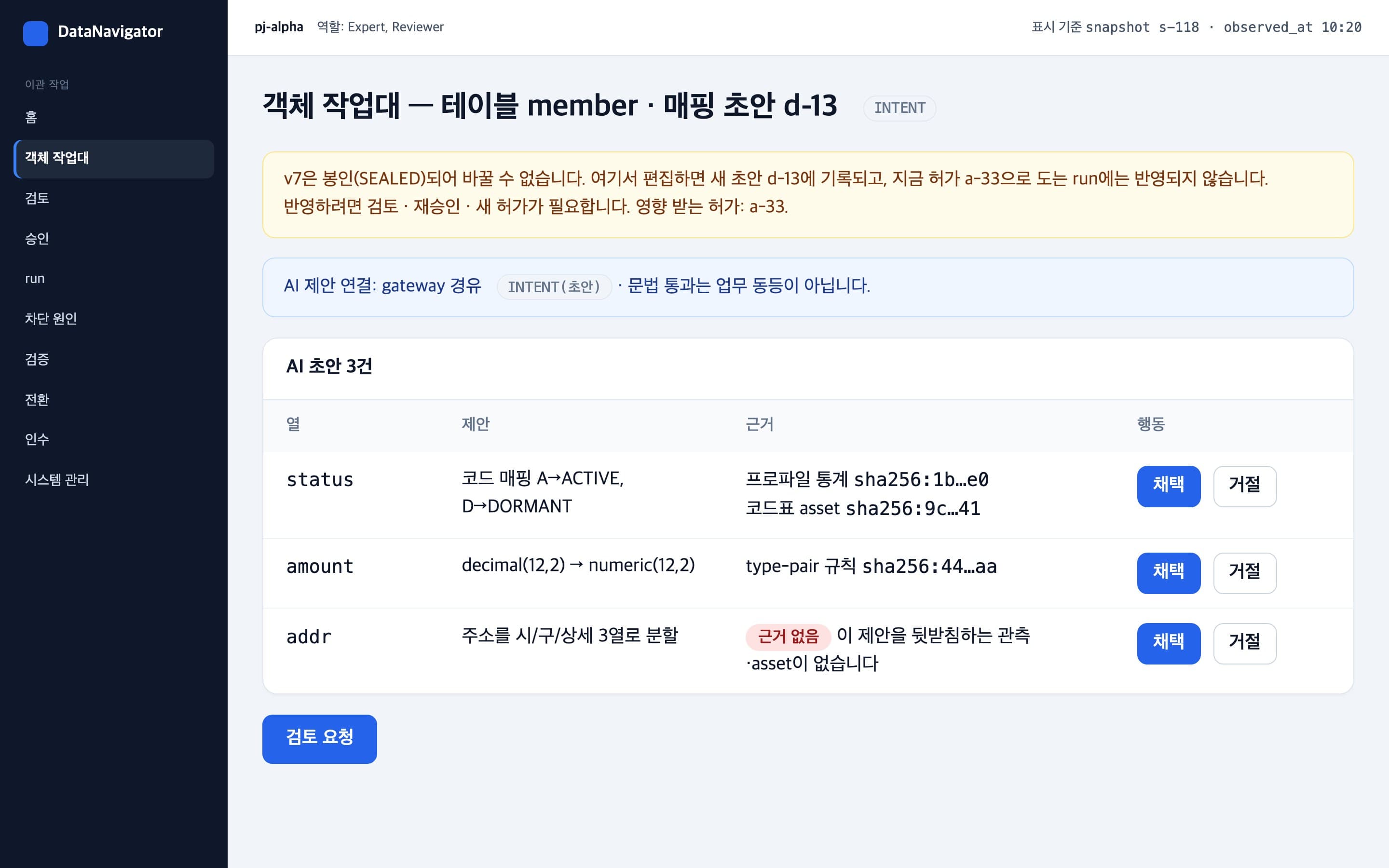This screenshot has height=868, width=1389.
Task: Click the INTENT(초안) badge in AI 제안 banner
Action: point(554,286)
